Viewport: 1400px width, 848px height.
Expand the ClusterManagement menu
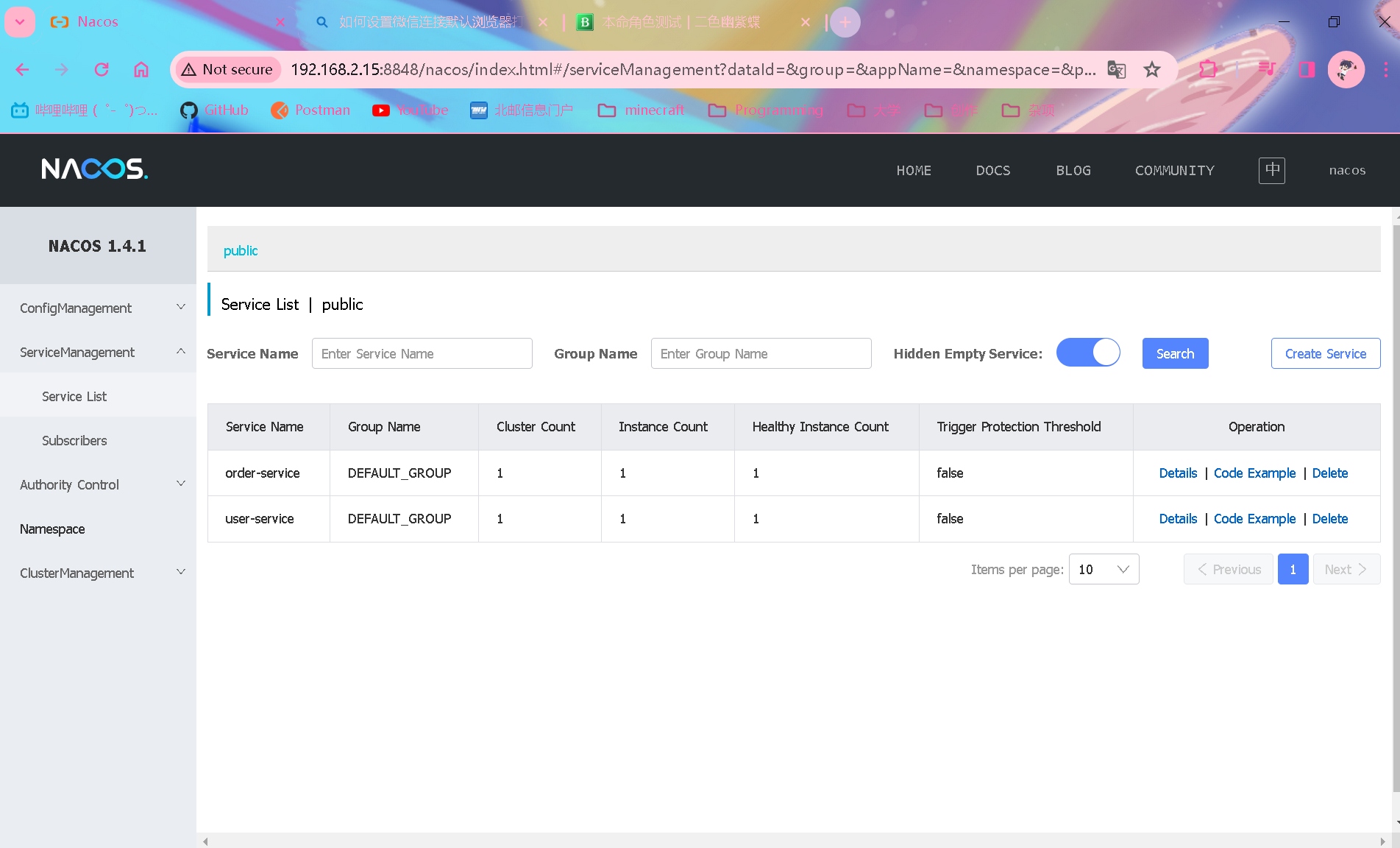(99, 573)
